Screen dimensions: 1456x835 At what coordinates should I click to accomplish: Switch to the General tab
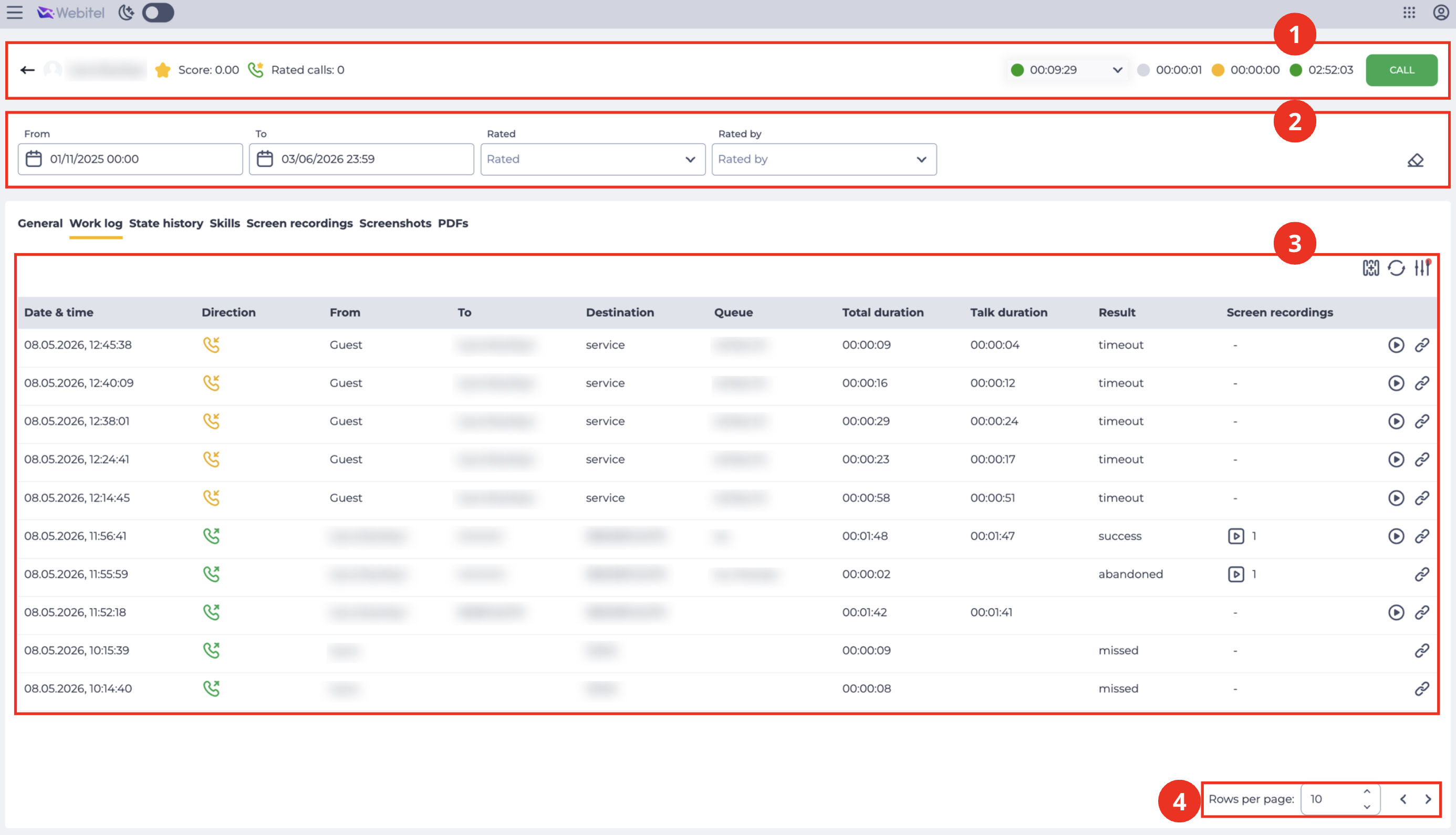(x=40, y=223)
